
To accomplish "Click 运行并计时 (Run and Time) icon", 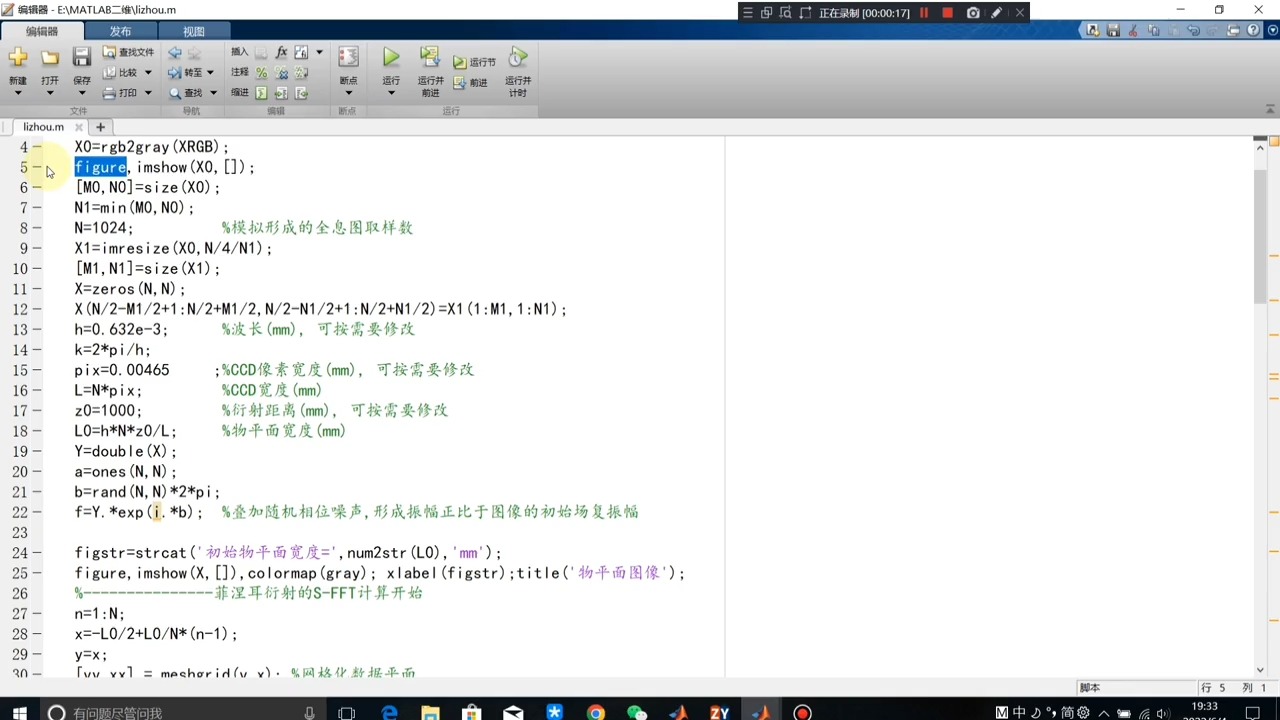I will coord(518,57).
